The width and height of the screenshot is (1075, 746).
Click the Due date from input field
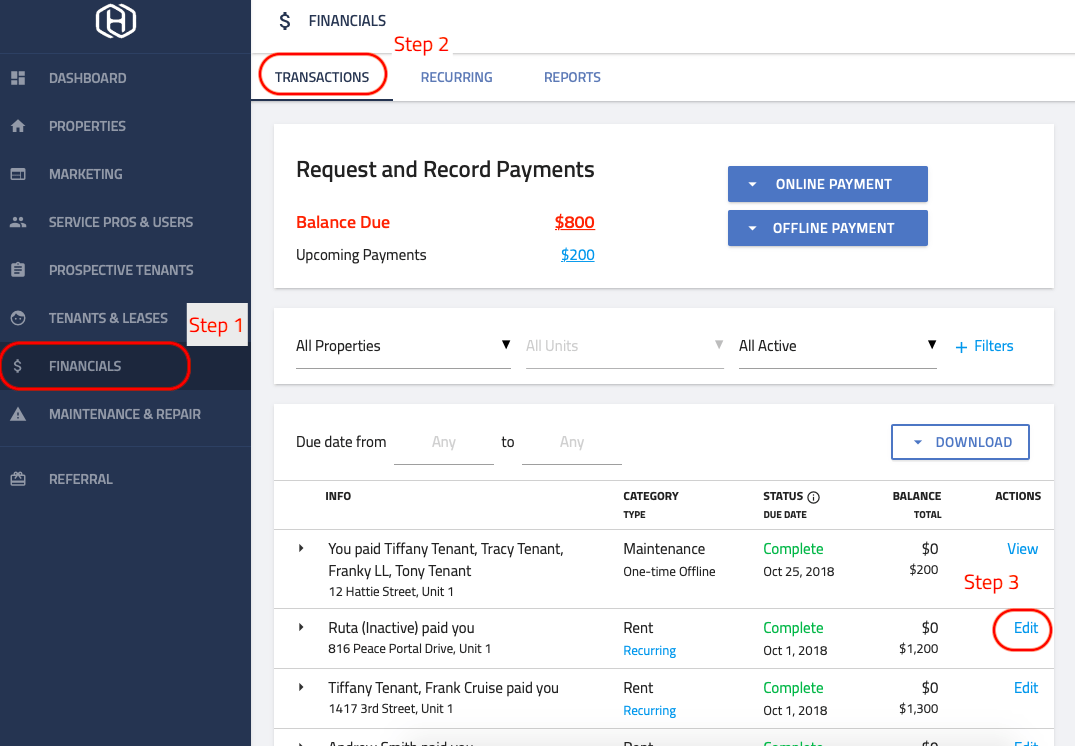444,441
